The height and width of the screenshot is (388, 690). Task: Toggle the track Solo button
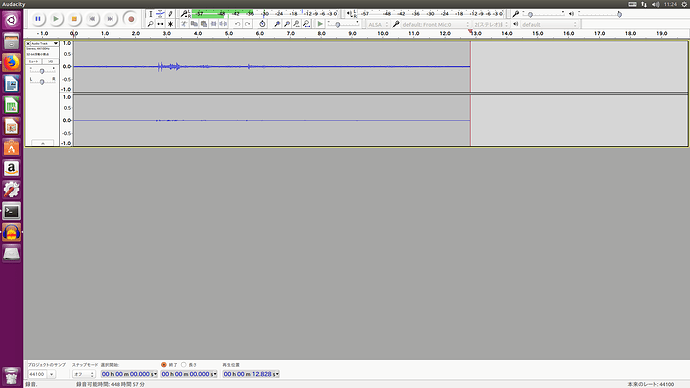[51, 62]
